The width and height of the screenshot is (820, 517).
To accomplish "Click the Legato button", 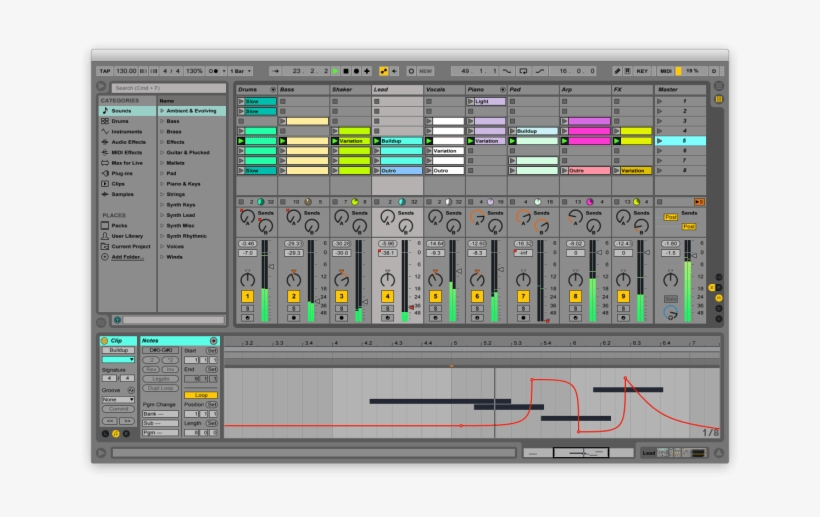I will point(161,379).
